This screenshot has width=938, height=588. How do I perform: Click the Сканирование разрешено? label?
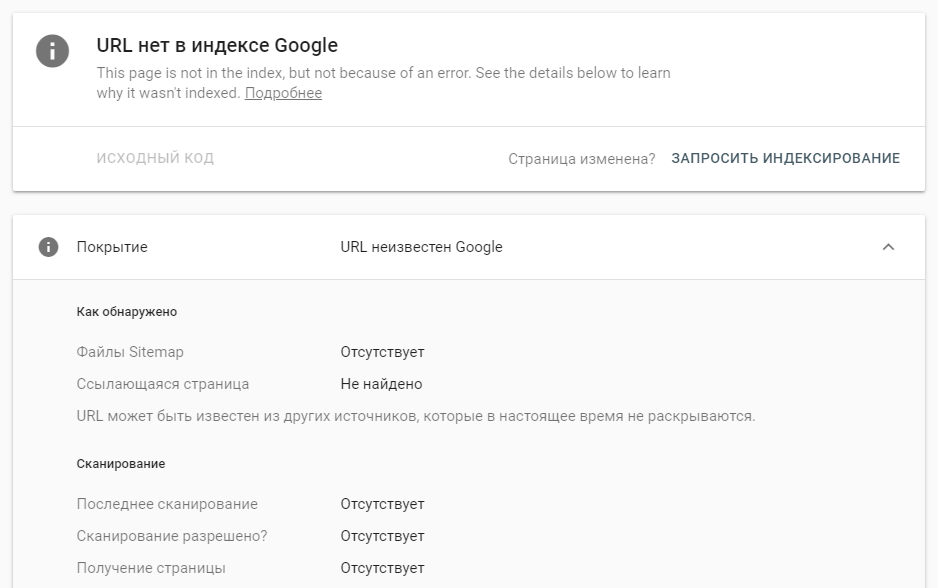tap(172, 536)
